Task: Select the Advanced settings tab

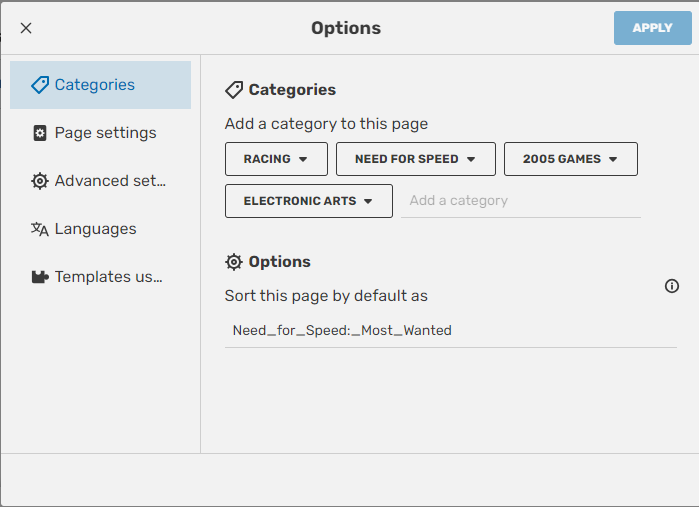Action: 110,181
